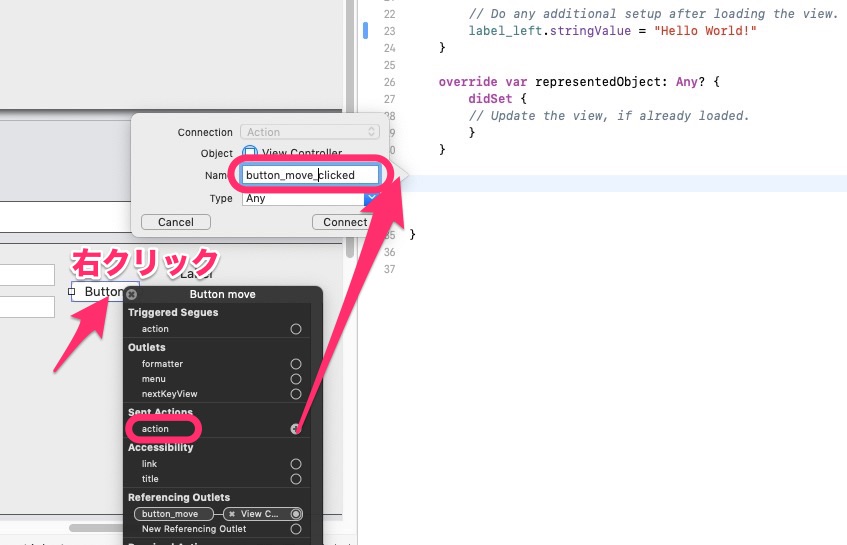Click the Update the view comment line

pyautogui.click(x=609, y=116)
